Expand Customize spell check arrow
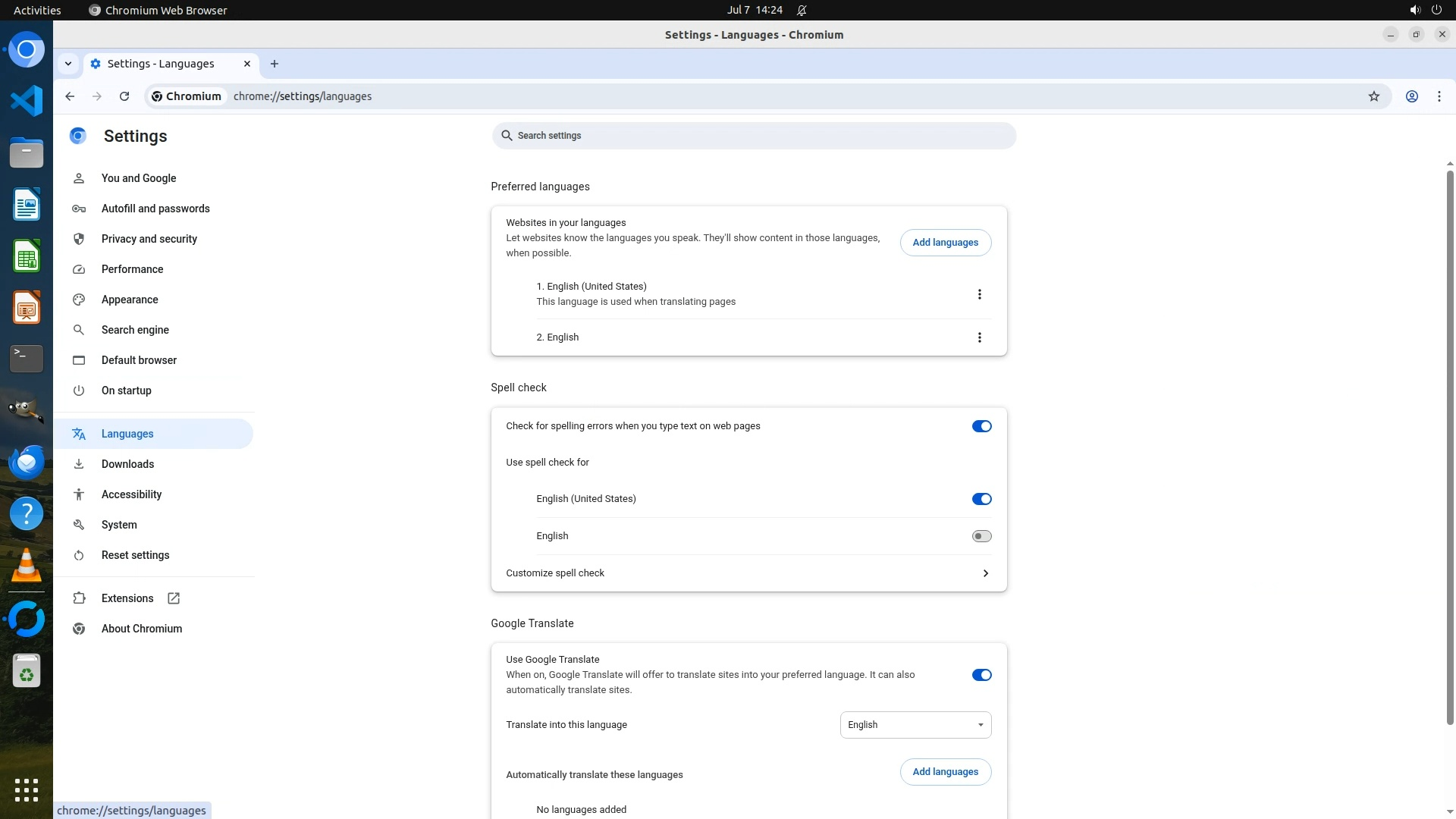This screenshot has height=819, width=1456. coord(985,573)
